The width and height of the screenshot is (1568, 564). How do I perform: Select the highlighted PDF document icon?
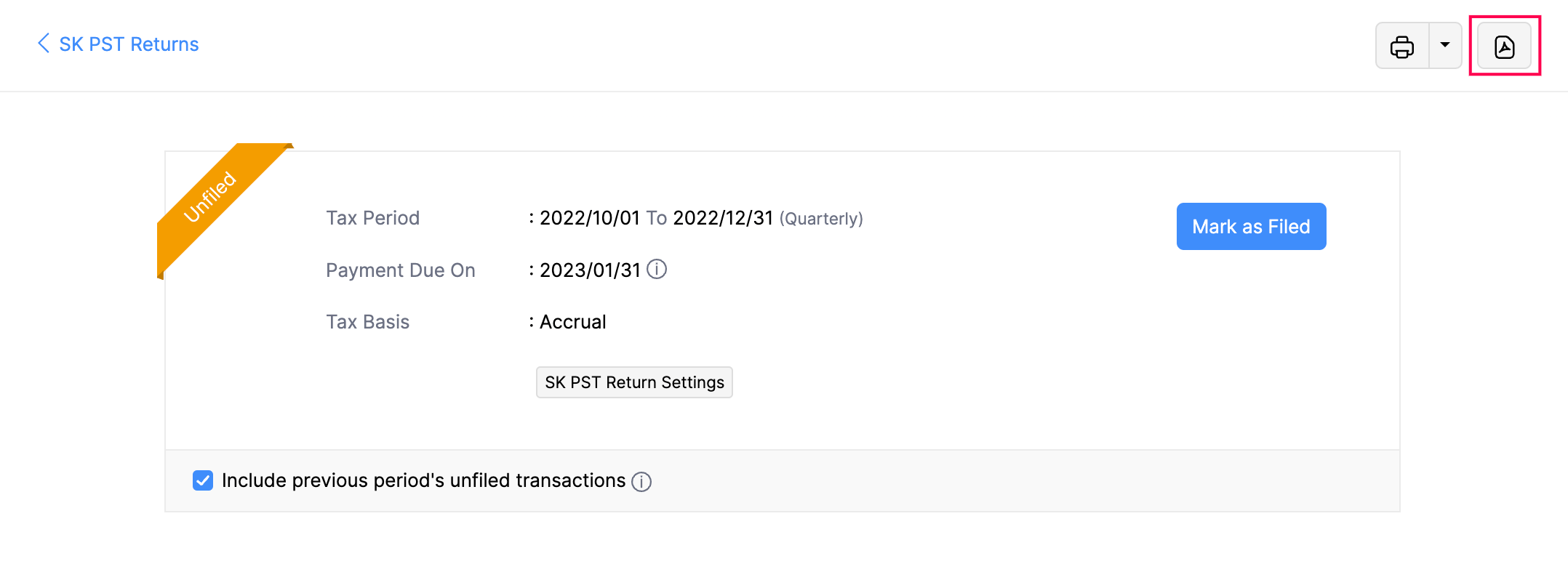click(x=1503, y=45)
